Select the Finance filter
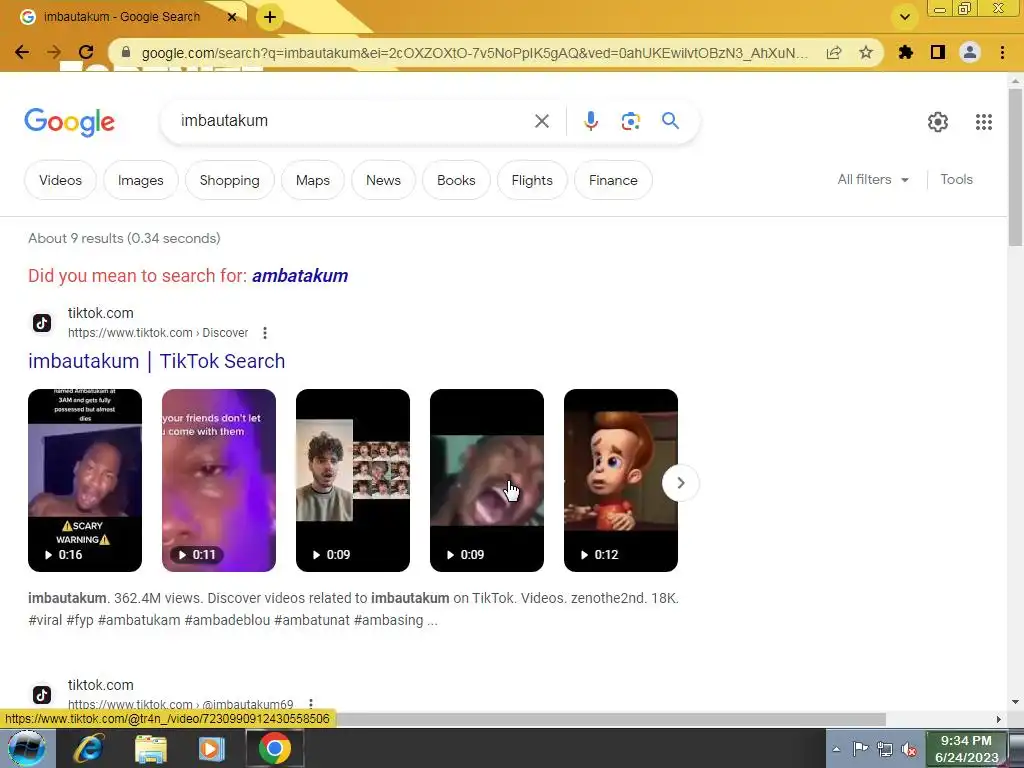 click(x=613, y=180)
